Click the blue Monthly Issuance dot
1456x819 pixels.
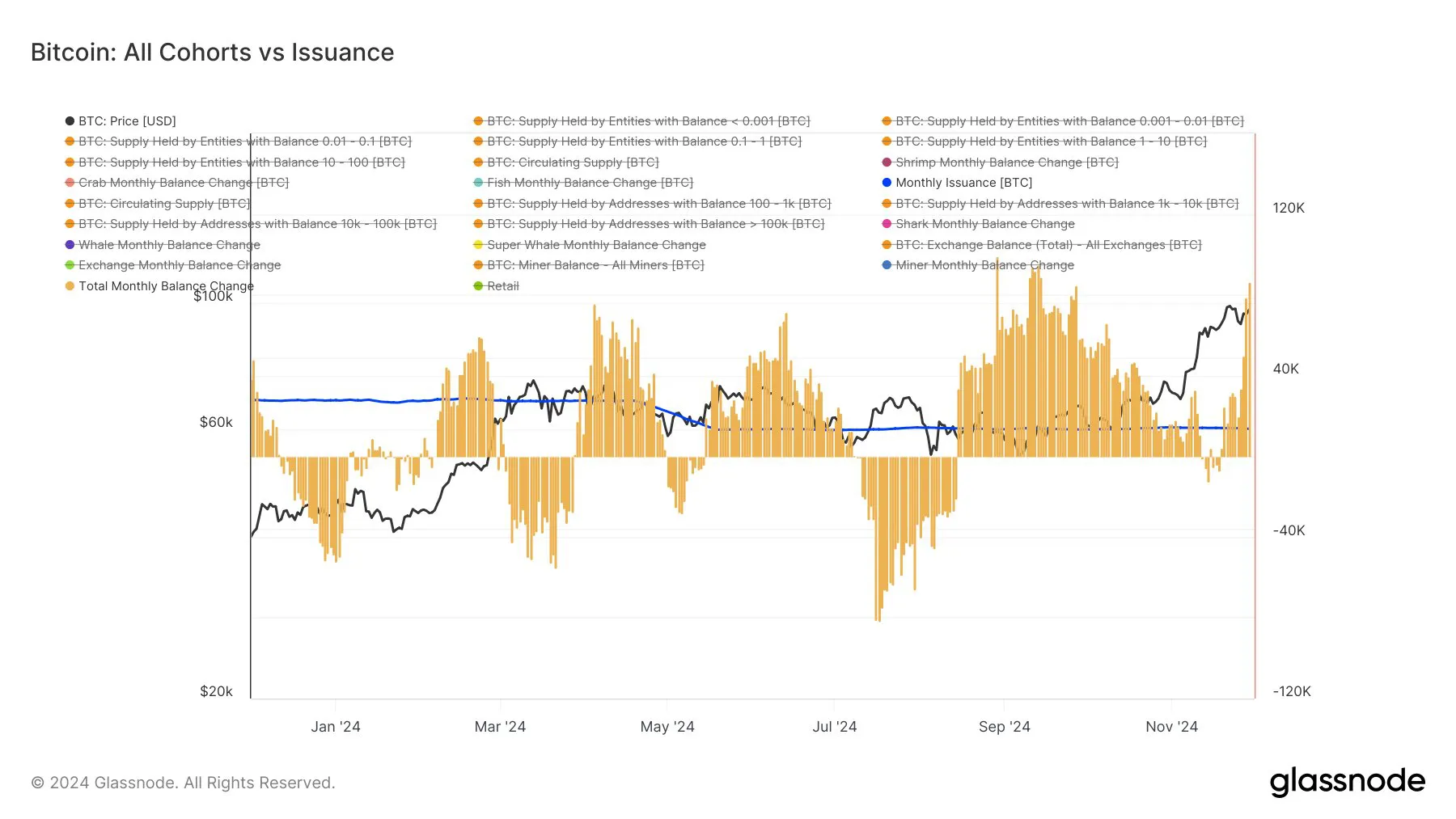888,183
